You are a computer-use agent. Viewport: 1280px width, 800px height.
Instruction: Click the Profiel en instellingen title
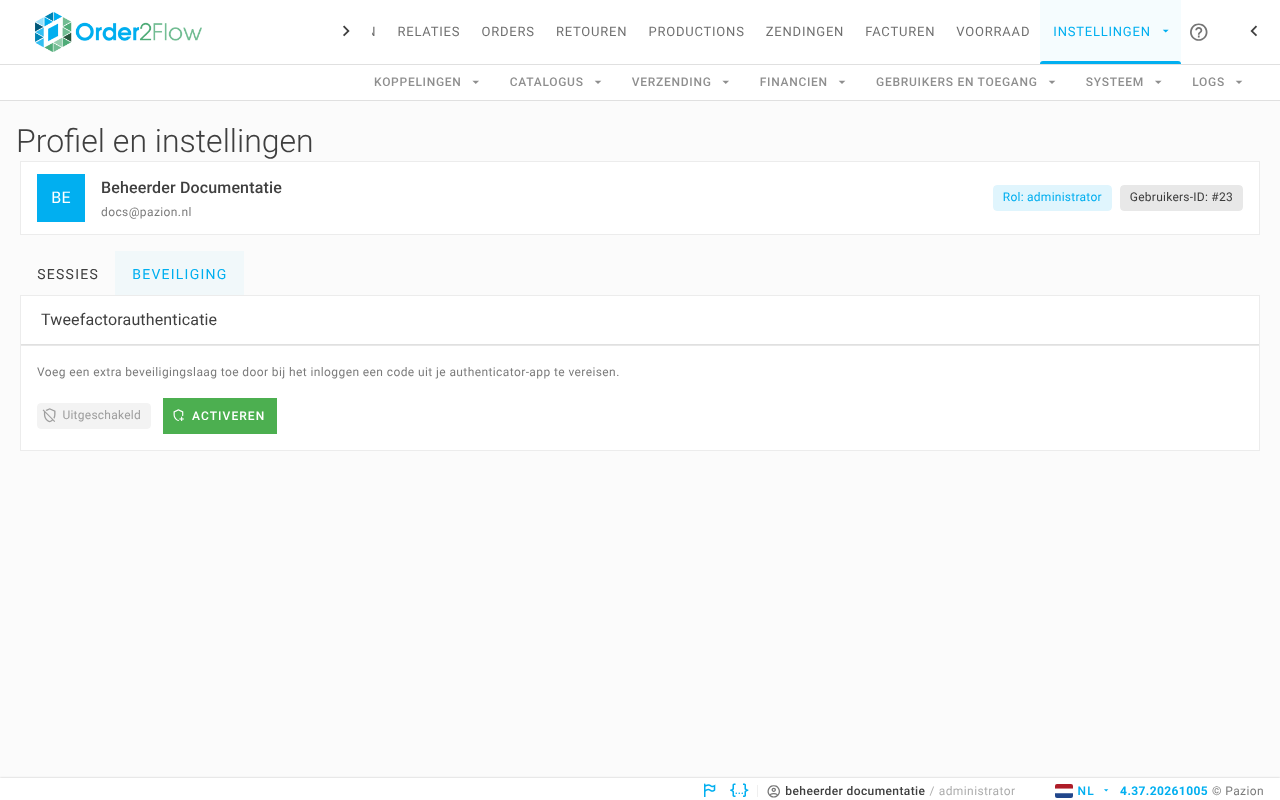[165, 141]
